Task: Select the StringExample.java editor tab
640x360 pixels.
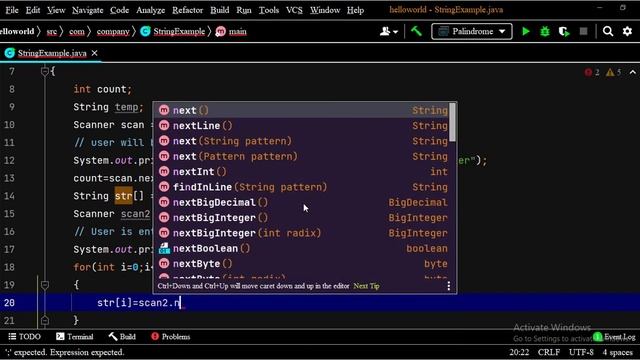Action: (51, 53)
